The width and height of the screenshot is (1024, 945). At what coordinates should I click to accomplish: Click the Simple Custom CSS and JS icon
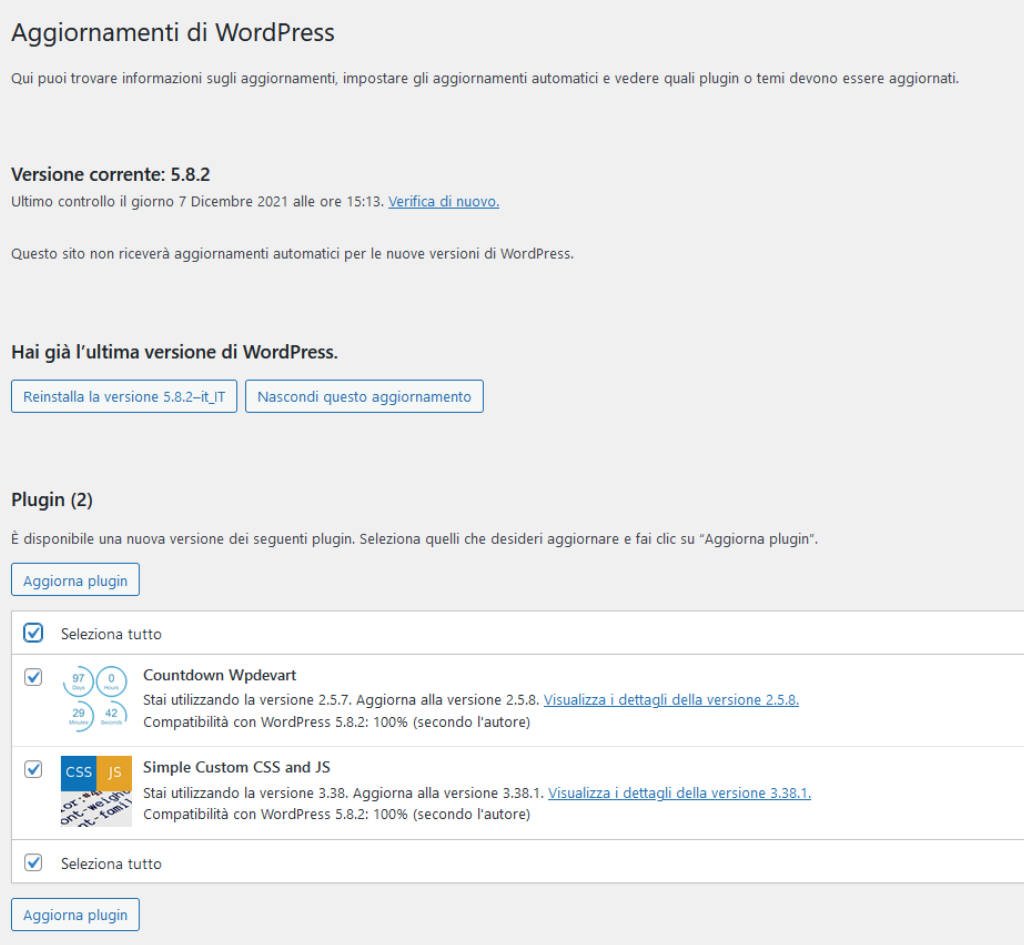pyautogui.click(x=96, y=791)
